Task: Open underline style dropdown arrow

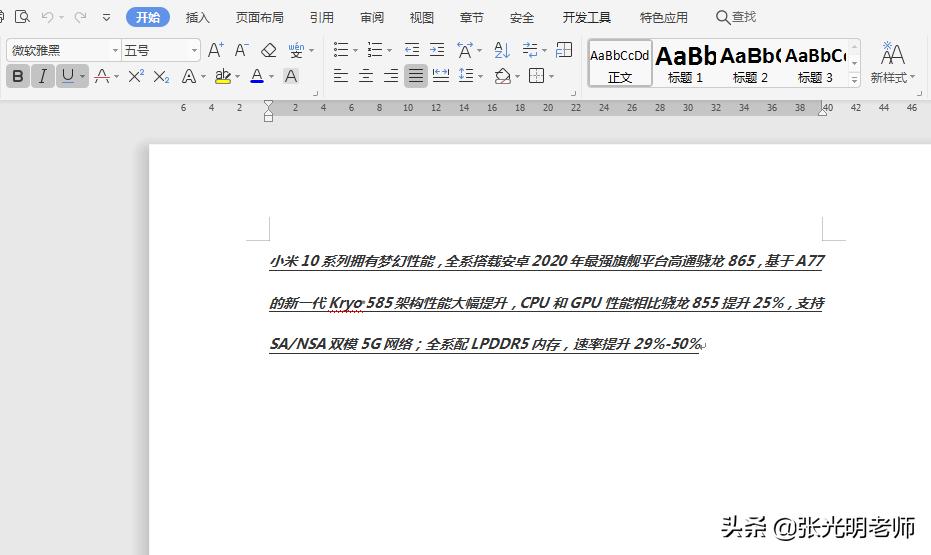Action: 83,76
